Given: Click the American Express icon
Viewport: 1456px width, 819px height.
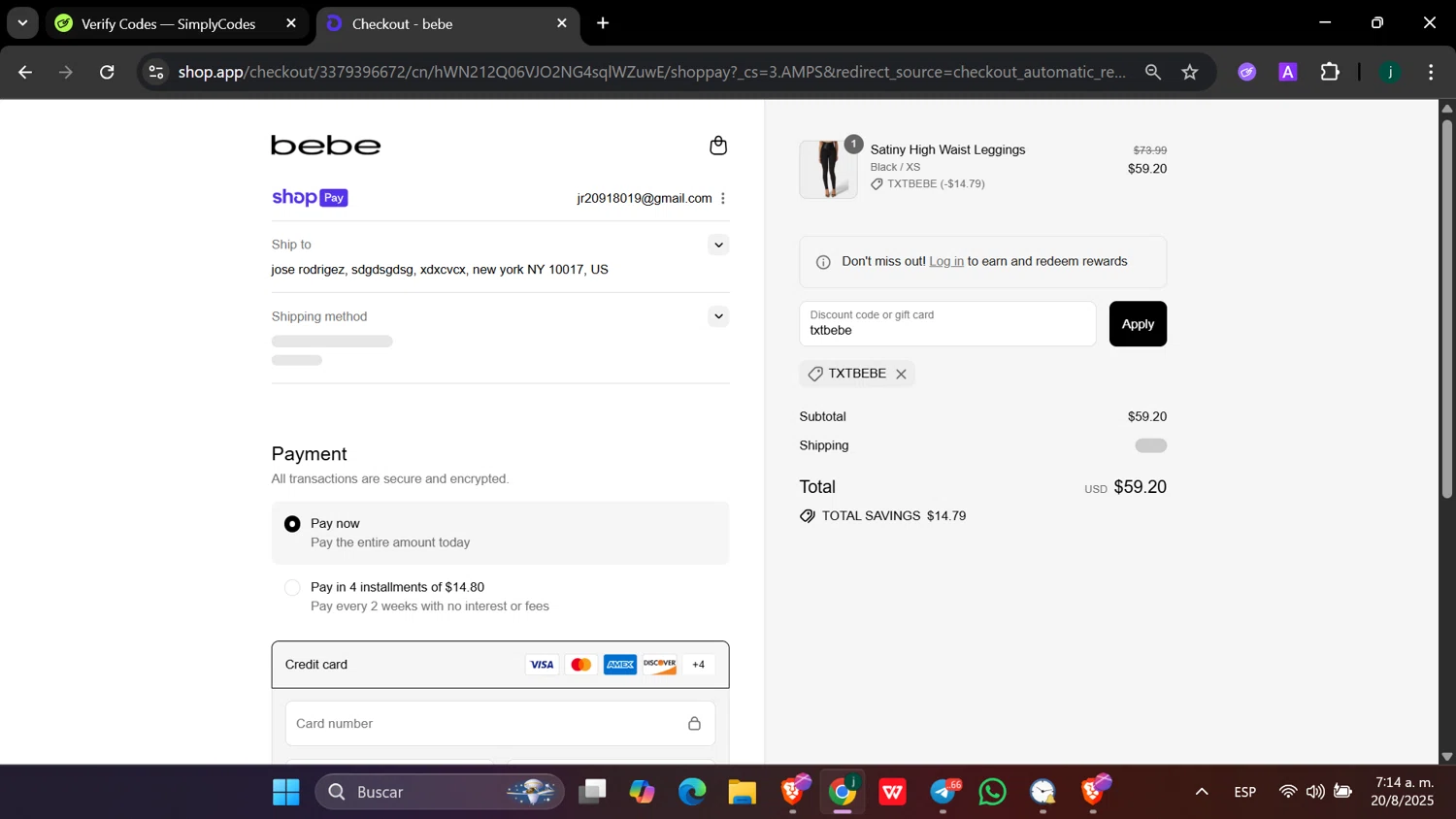Looking at the screenshot, I should point(620,665).
